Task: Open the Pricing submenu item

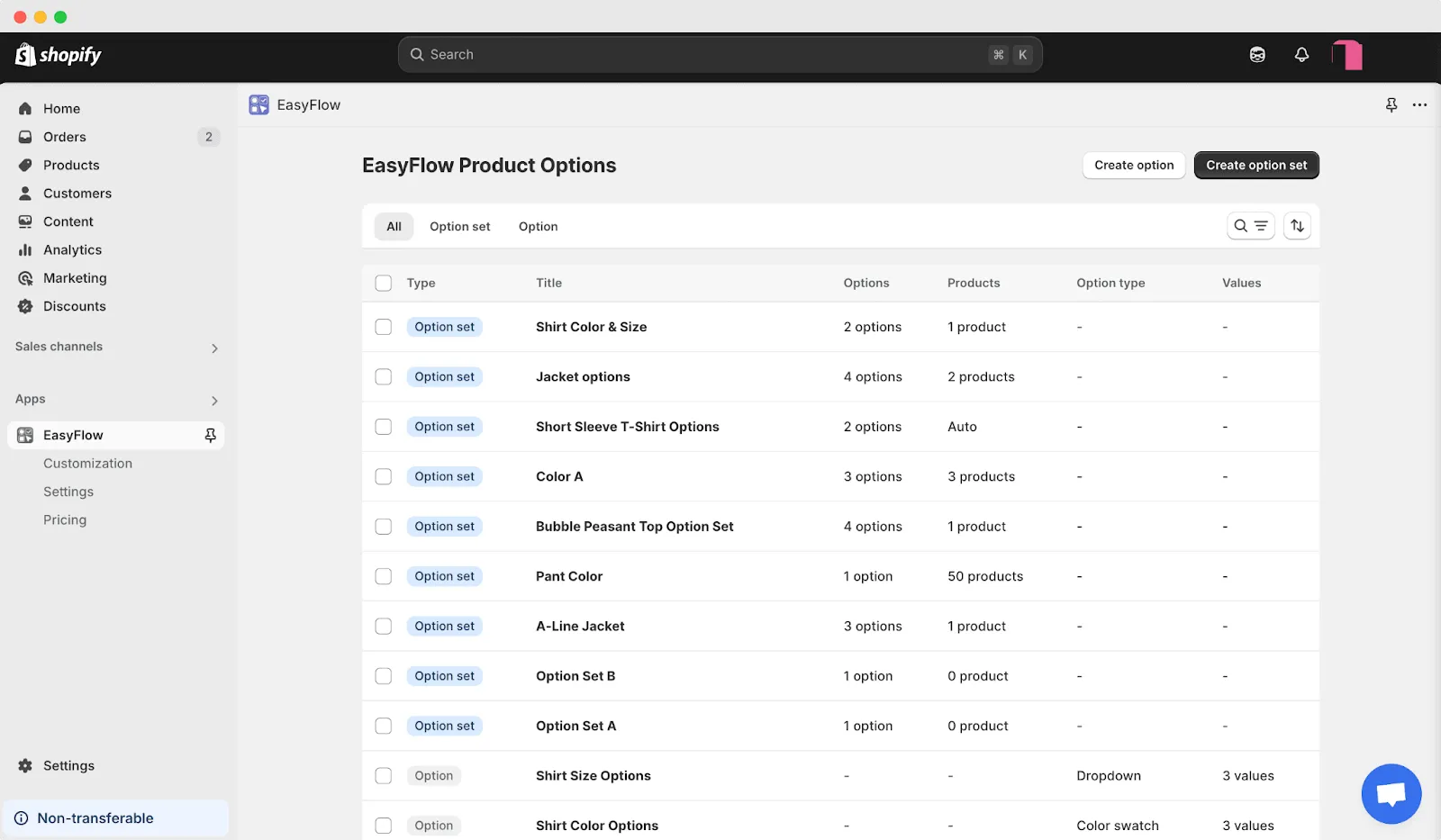Action: tap(65, 519)
